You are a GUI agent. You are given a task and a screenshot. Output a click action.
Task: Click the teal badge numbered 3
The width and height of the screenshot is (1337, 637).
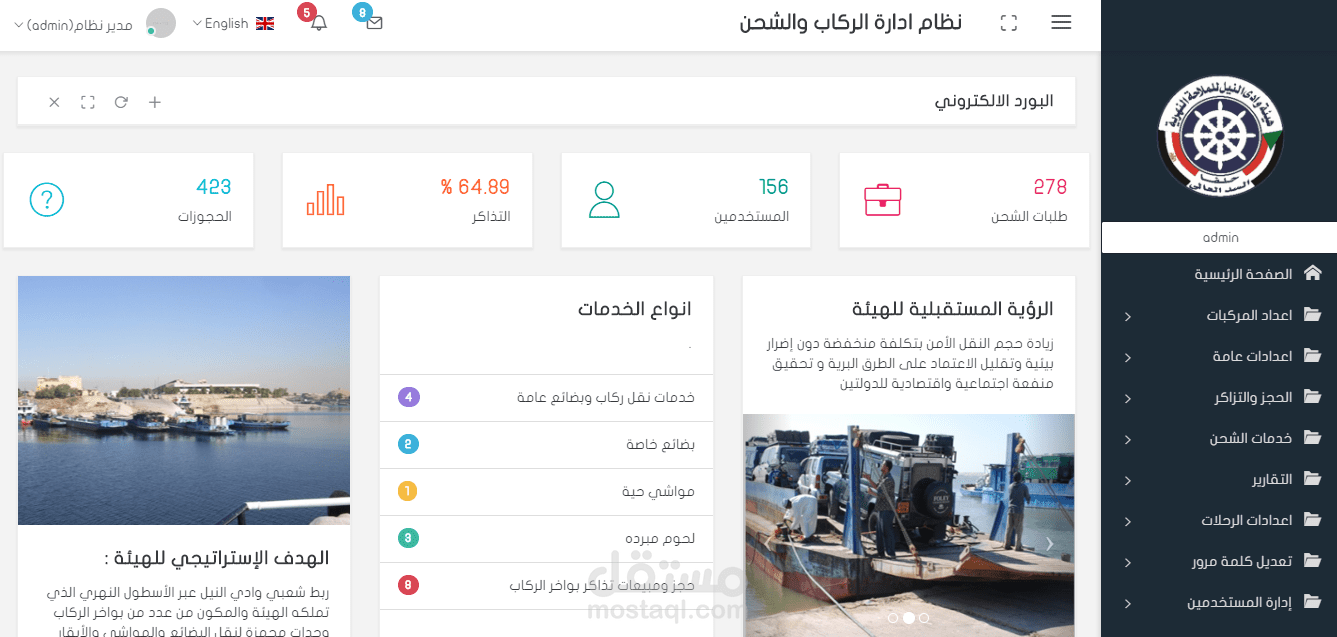(x=408, y=538)
